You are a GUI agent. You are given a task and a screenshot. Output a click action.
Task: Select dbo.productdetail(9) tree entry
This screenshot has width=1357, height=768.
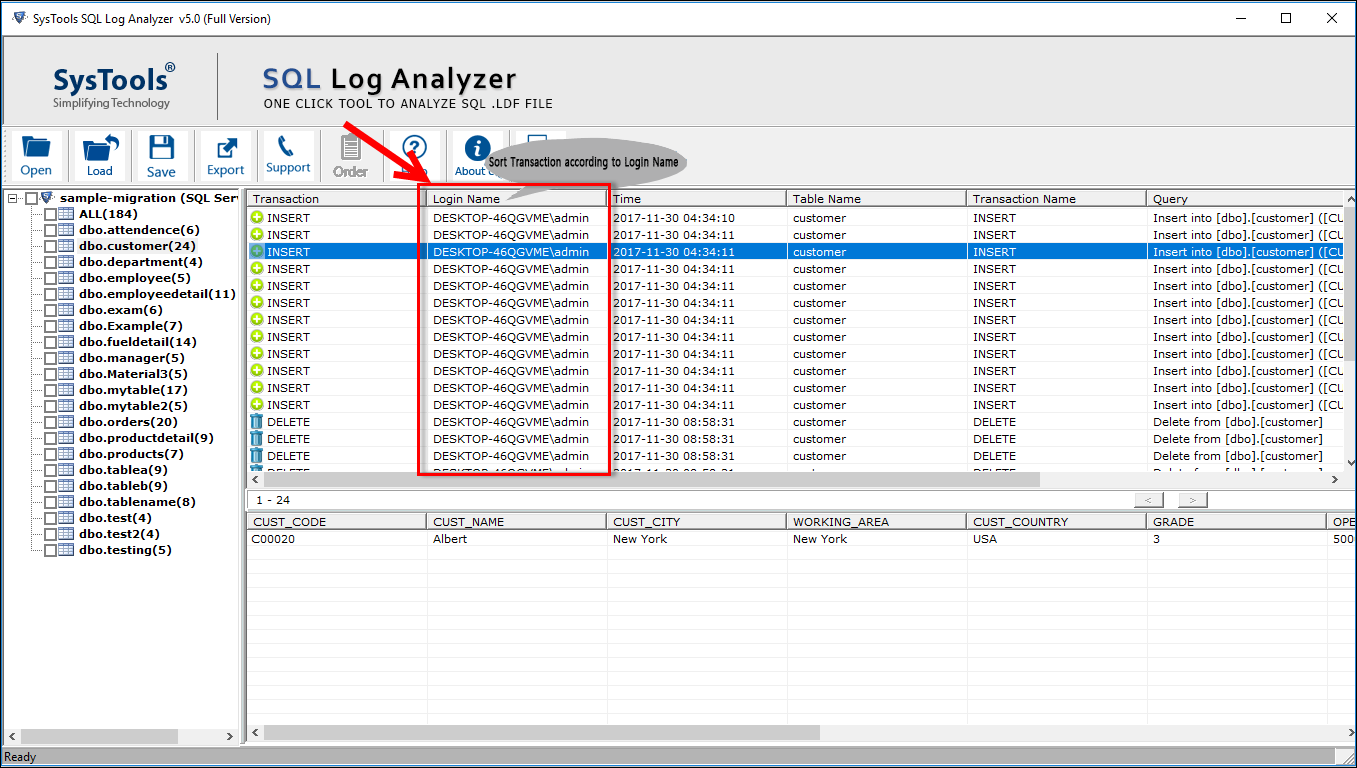(x=146, y=438)
